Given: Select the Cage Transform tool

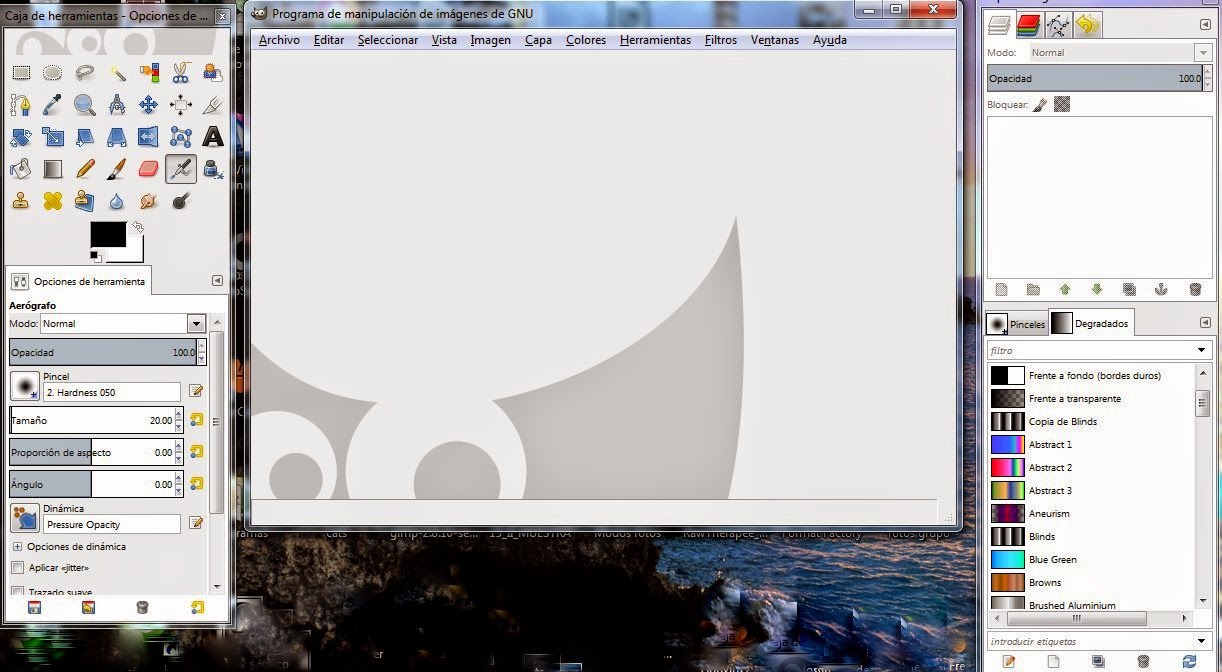Looking at the screenshot, I should pos(181,137).
